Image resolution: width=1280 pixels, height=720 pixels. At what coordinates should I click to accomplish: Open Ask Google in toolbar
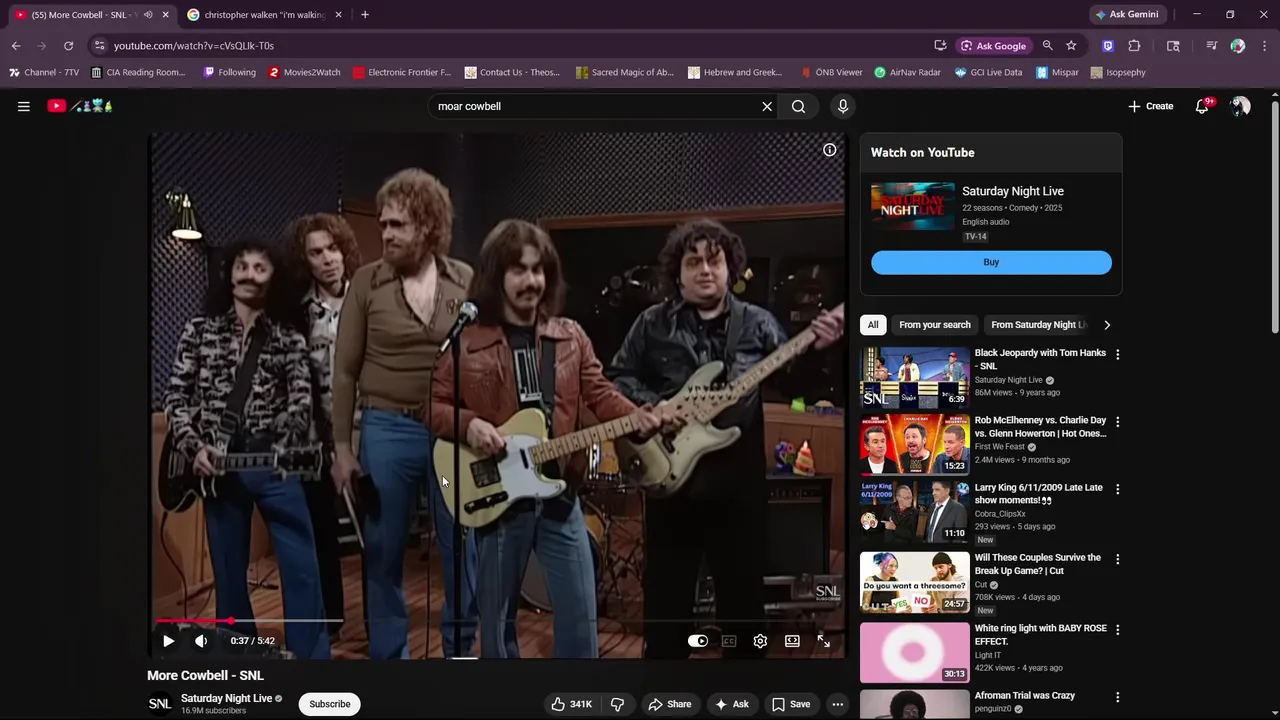point(994,46)
